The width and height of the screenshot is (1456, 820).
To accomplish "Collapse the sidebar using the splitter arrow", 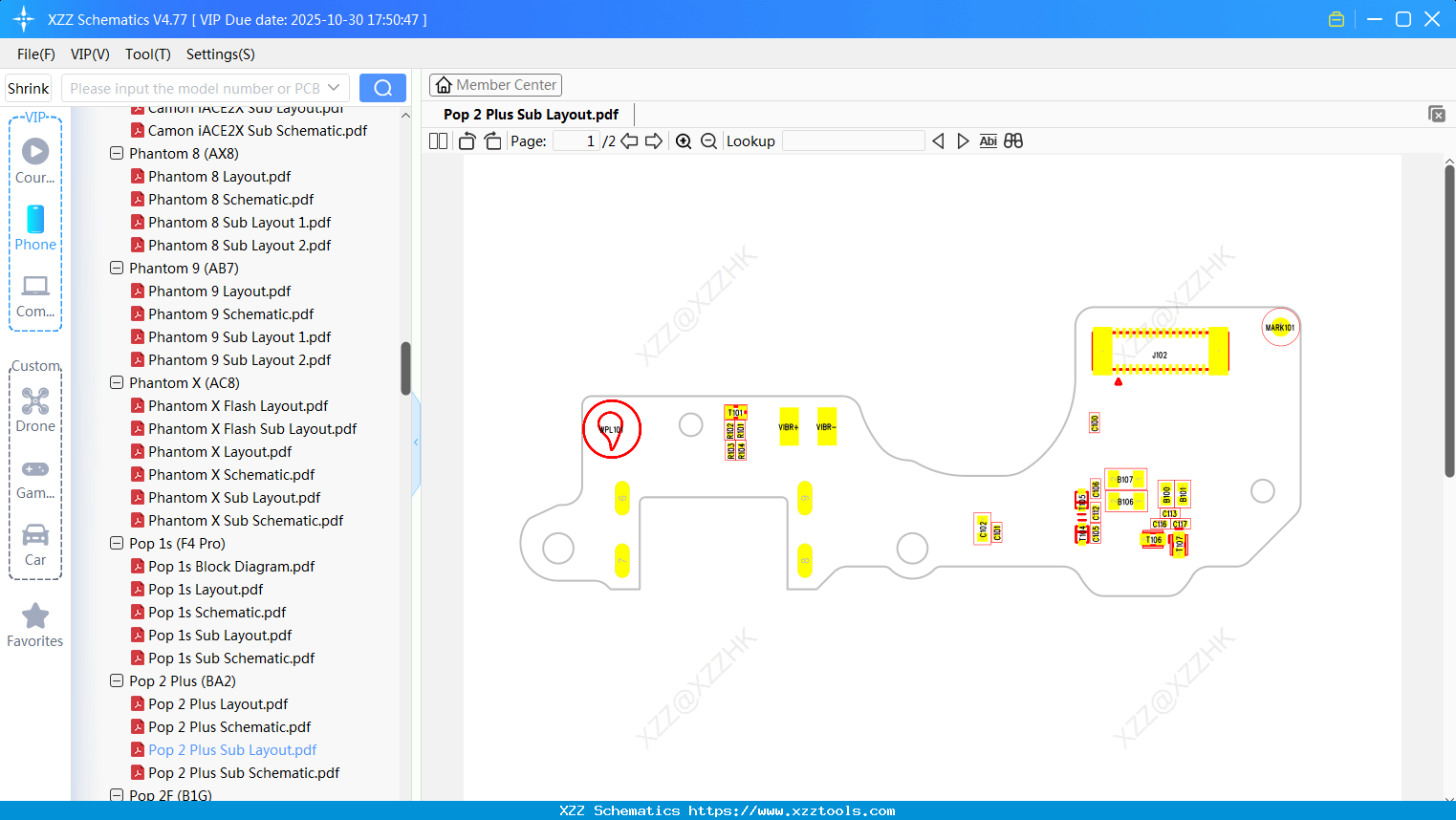I will point(416,442).
